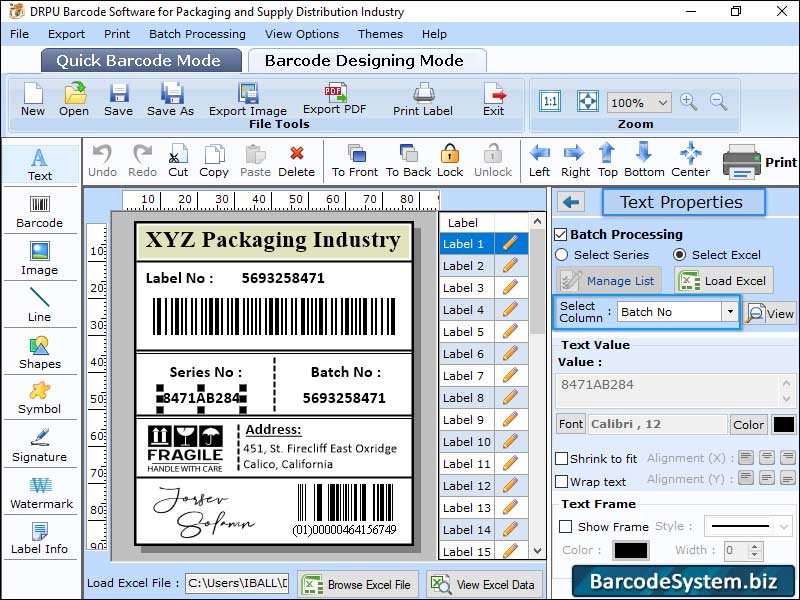Edit Label 5 with pencil icon
Screen dimensions: 800x600
pos(510,332)
